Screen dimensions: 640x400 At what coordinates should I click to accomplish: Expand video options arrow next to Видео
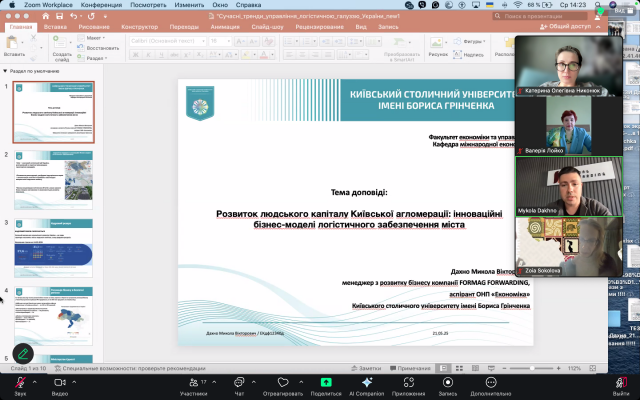coord(77,379)
